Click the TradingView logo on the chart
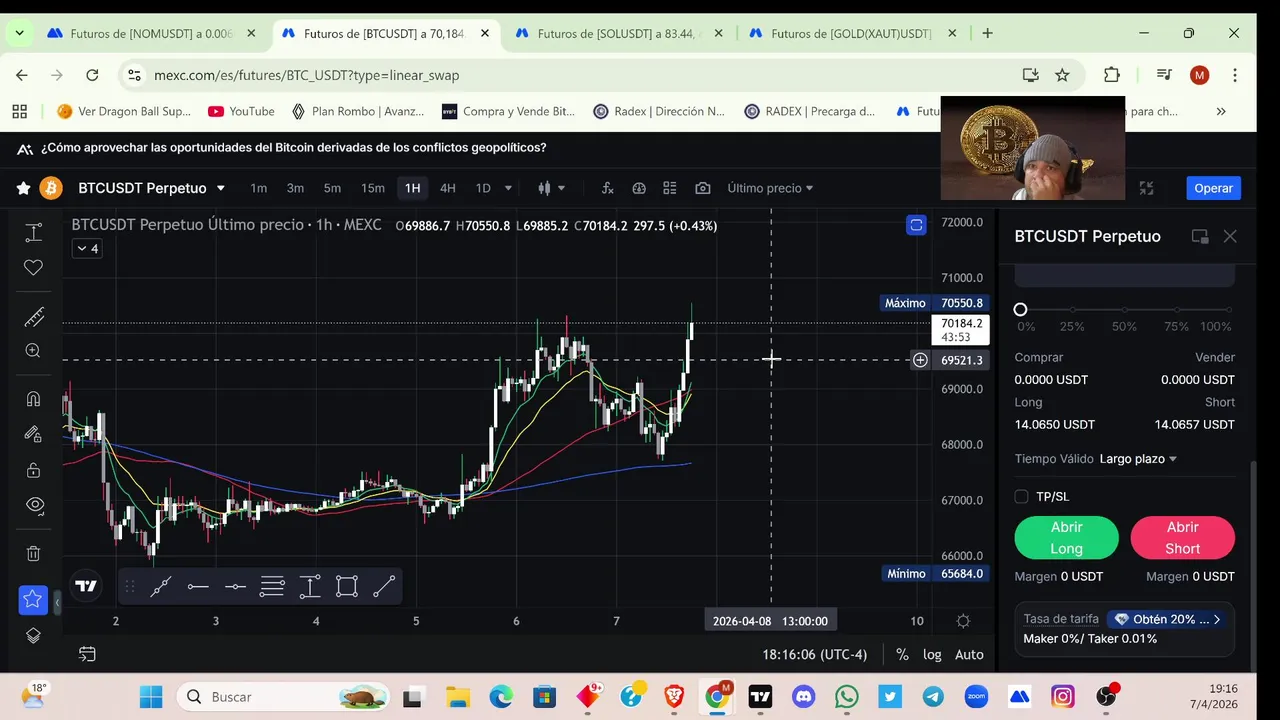Screen dimensions: 1280x720 point(86,586)
